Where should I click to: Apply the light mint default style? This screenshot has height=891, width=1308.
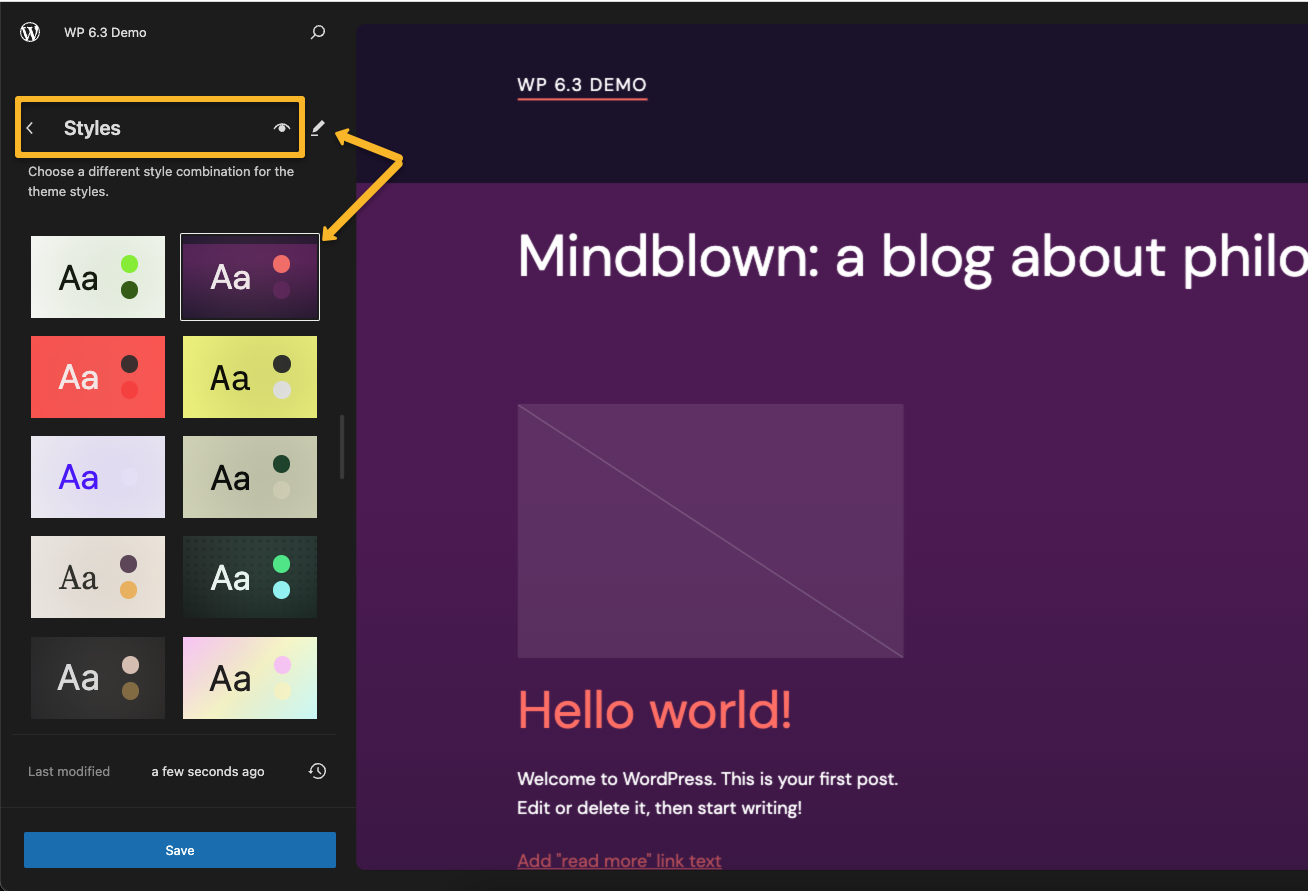97,277
